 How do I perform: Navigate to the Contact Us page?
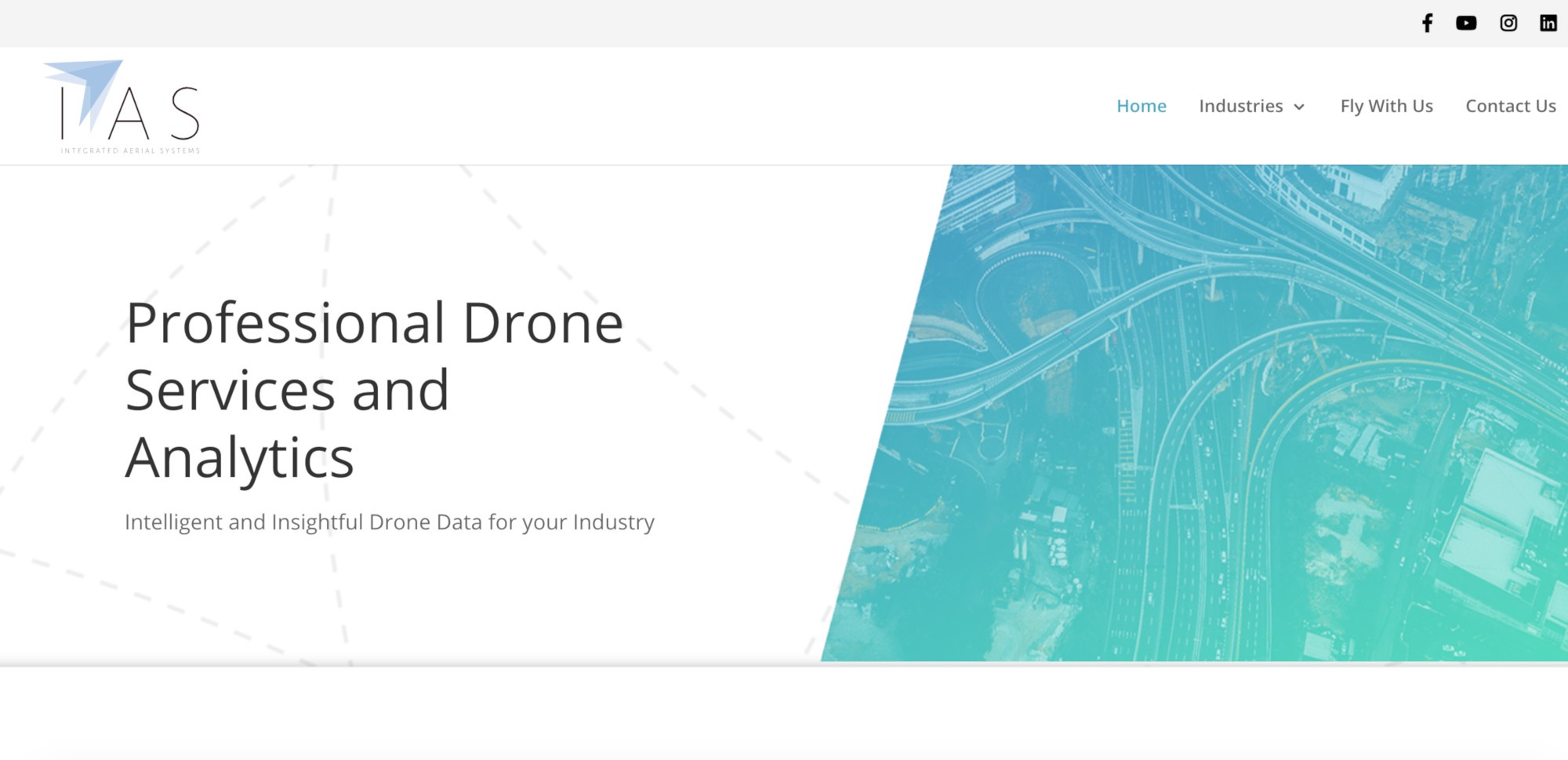[x=1511, y=106]
